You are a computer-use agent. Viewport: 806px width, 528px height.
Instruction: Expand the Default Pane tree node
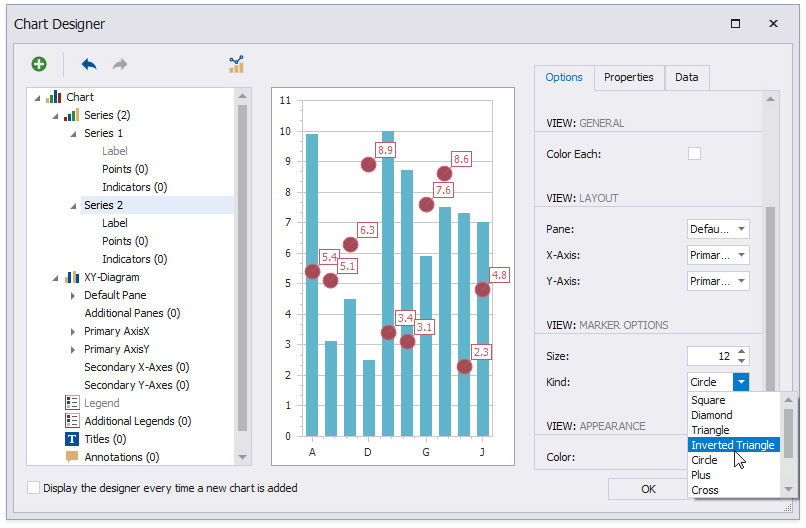[73, 295]
